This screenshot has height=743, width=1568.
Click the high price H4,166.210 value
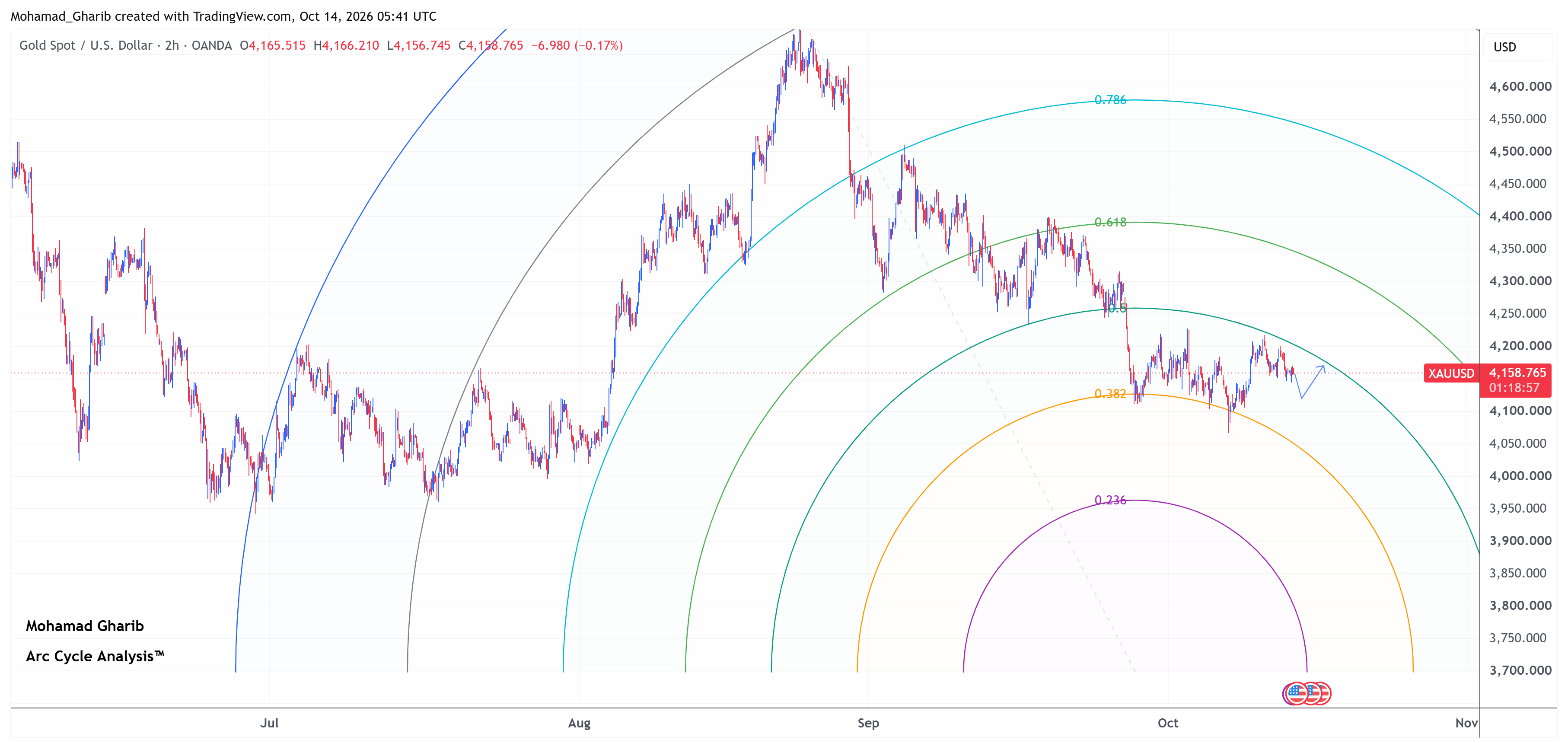coord(346,46)
